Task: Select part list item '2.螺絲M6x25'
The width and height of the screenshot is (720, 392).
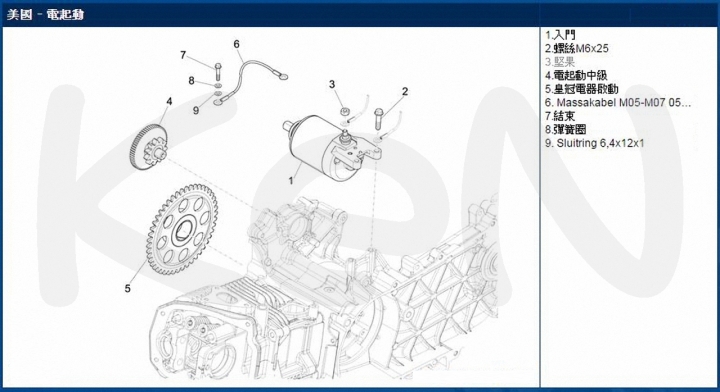Action: [577, 49]
